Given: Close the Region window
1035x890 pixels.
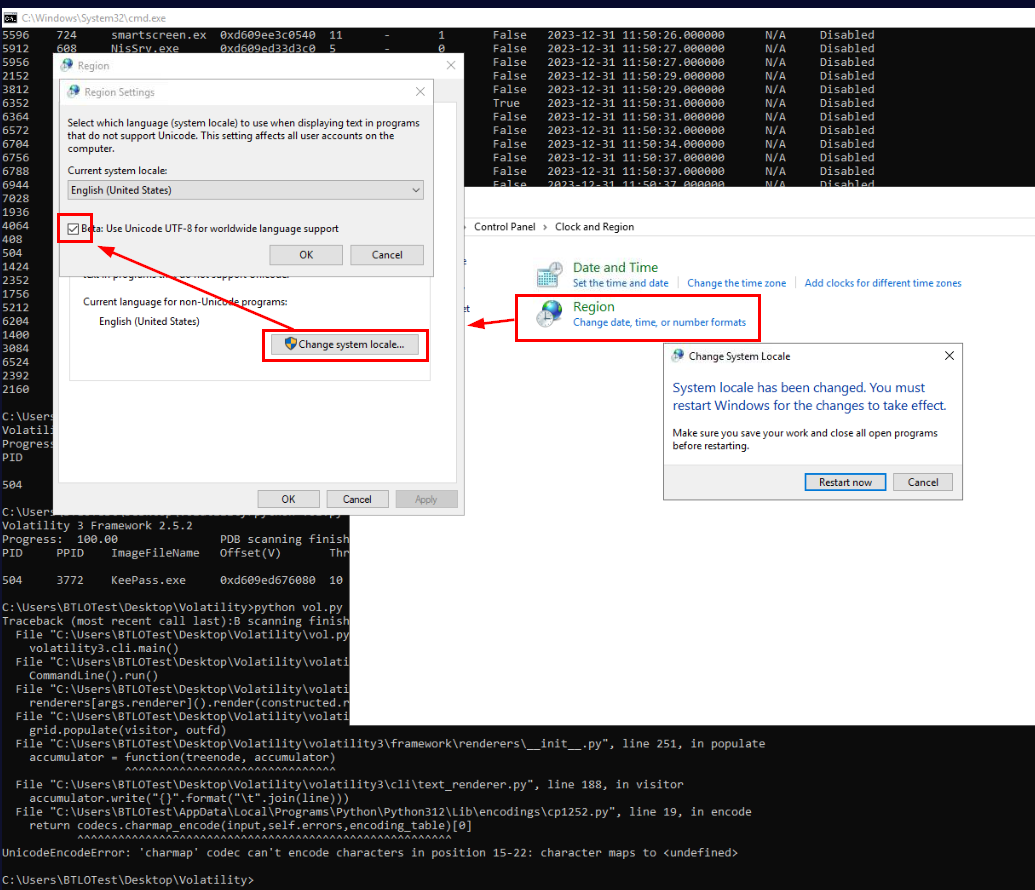Looking at the screenshot, I should (451, 65).
